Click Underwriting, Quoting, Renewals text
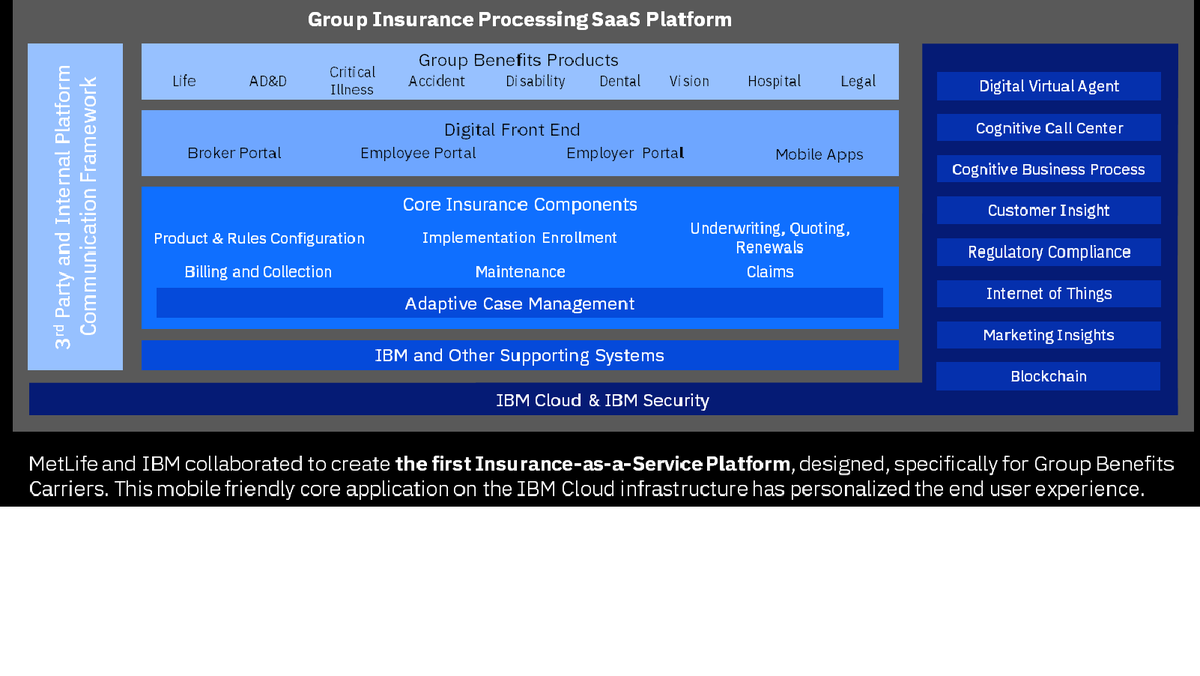 (x=770, y=238)
